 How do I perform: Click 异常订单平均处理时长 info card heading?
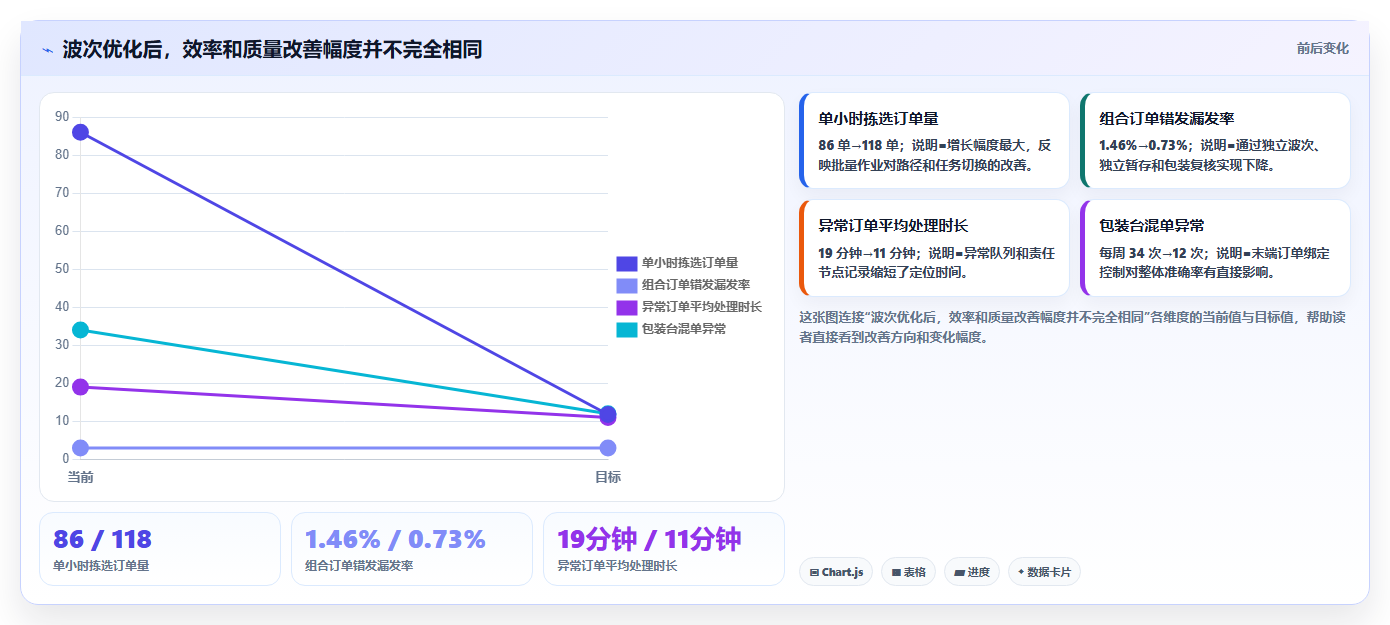(x=893, y=226)
